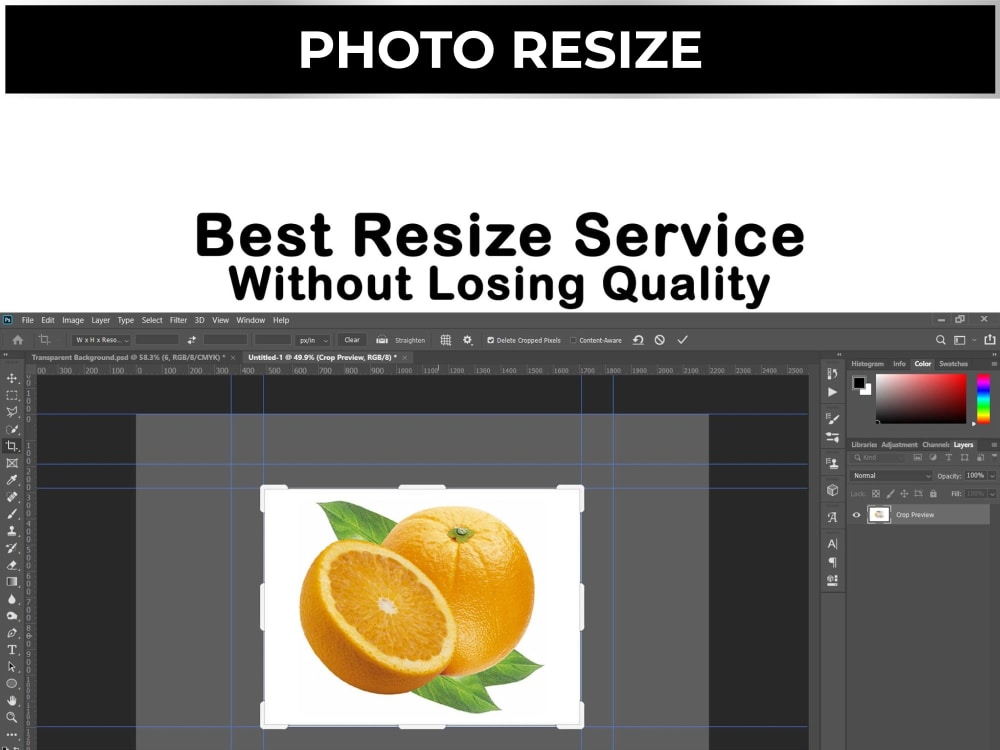Select the Frame tool

coord(11,463)
